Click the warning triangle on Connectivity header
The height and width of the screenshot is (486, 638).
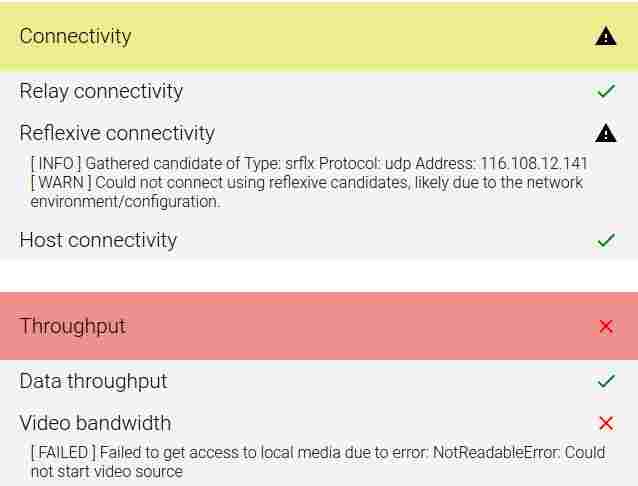605,36
